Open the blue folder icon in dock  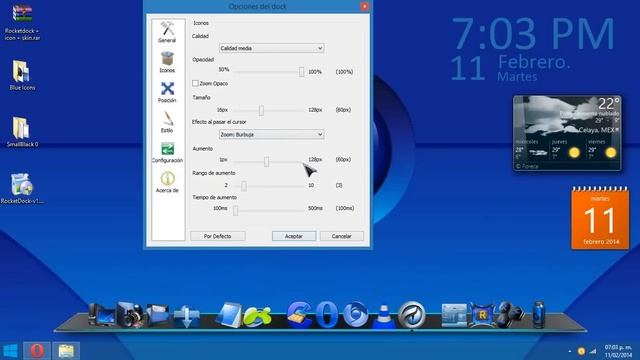158,315
